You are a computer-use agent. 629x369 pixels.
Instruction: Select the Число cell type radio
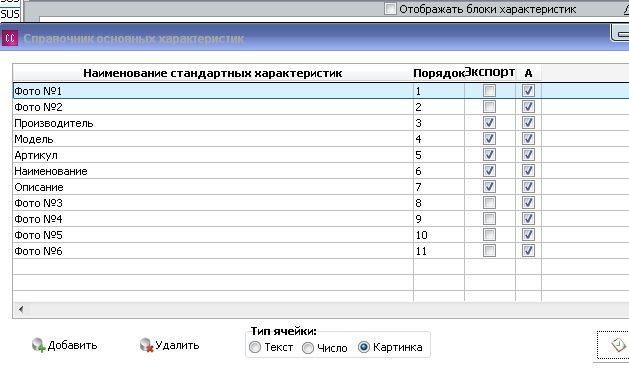pyautogui.click(x=308, y=348)
